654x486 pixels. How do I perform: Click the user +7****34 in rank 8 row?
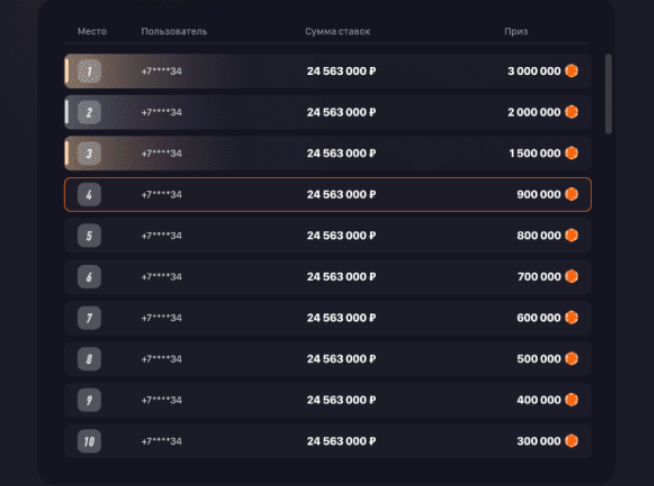click(161, 359)
